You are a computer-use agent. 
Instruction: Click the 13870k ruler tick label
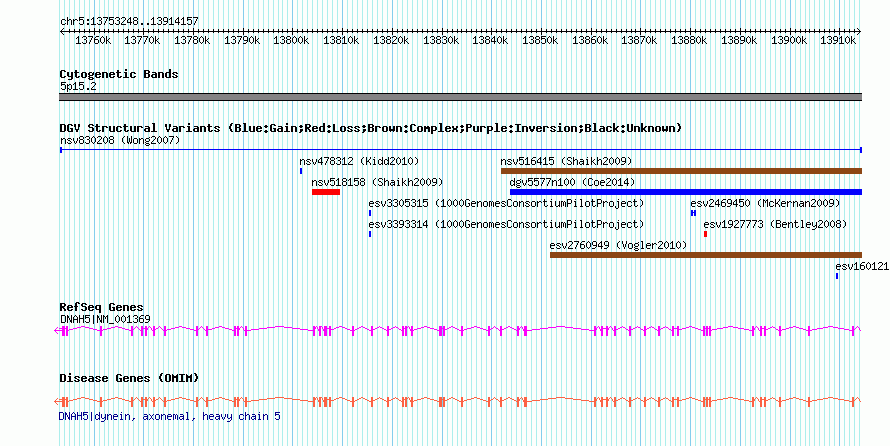pos(640,40)
